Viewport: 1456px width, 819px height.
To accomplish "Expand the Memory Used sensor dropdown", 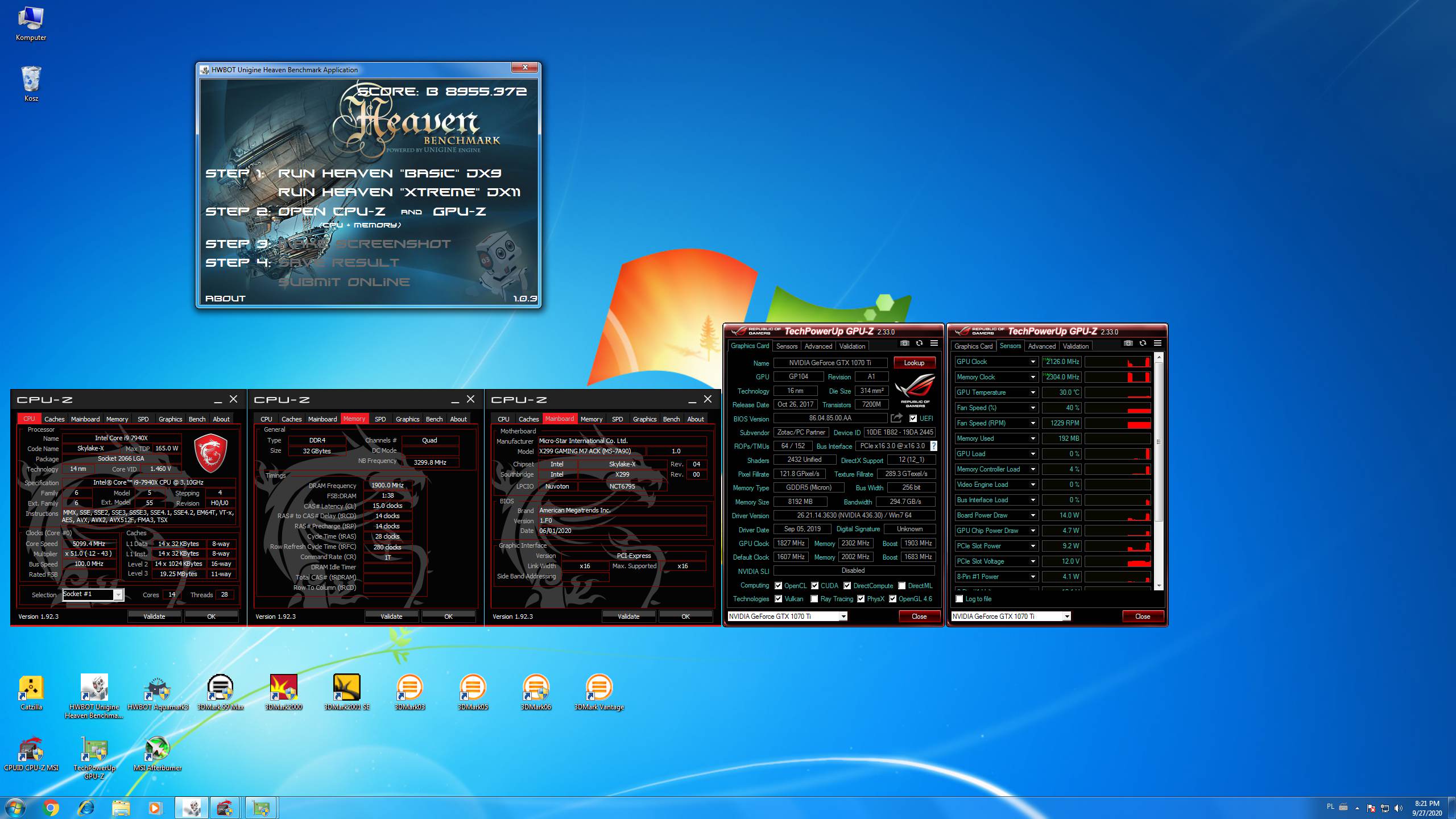I will click(1032, 439).
